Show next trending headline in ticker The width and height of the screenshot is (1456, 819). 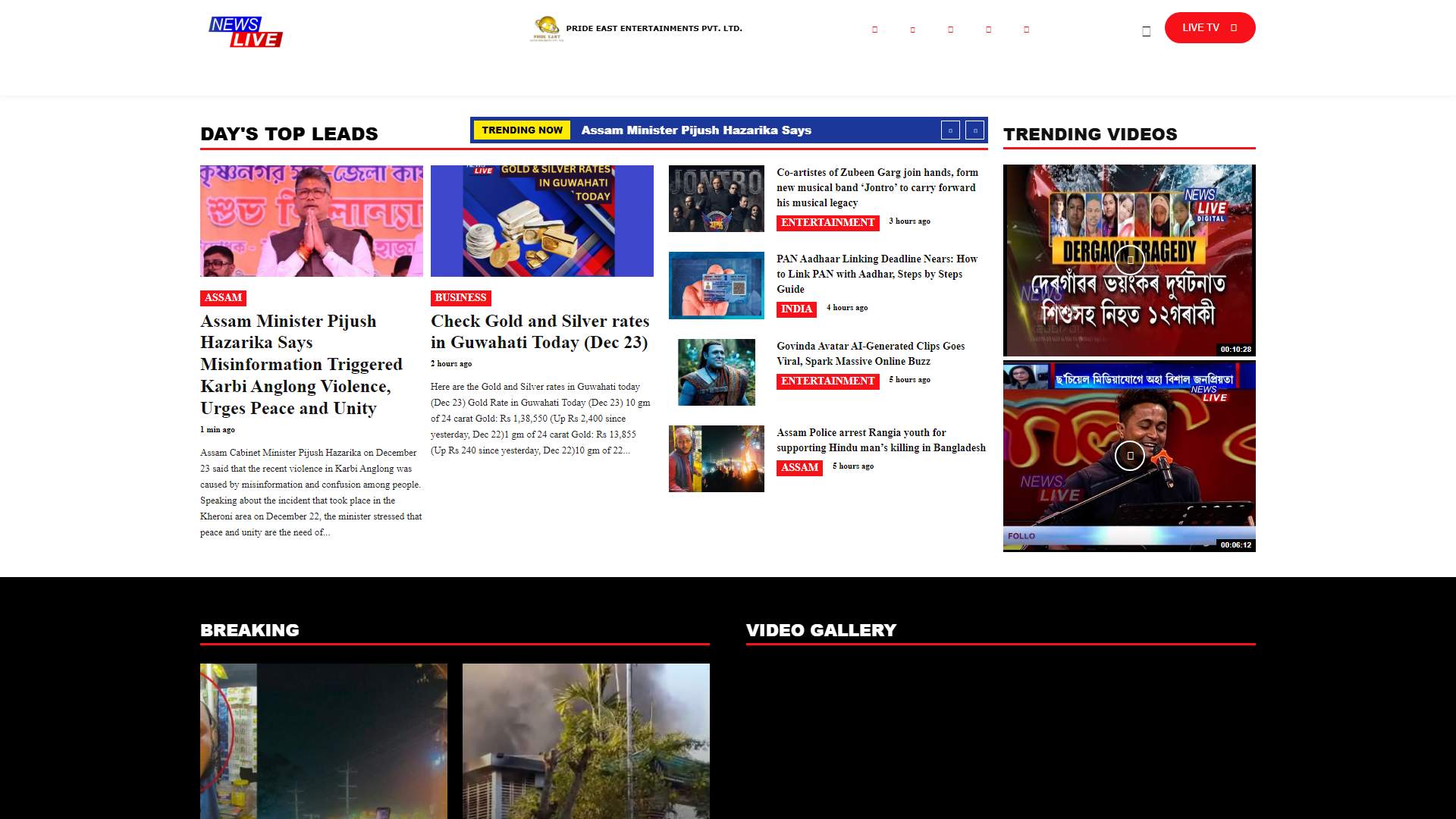975,130
